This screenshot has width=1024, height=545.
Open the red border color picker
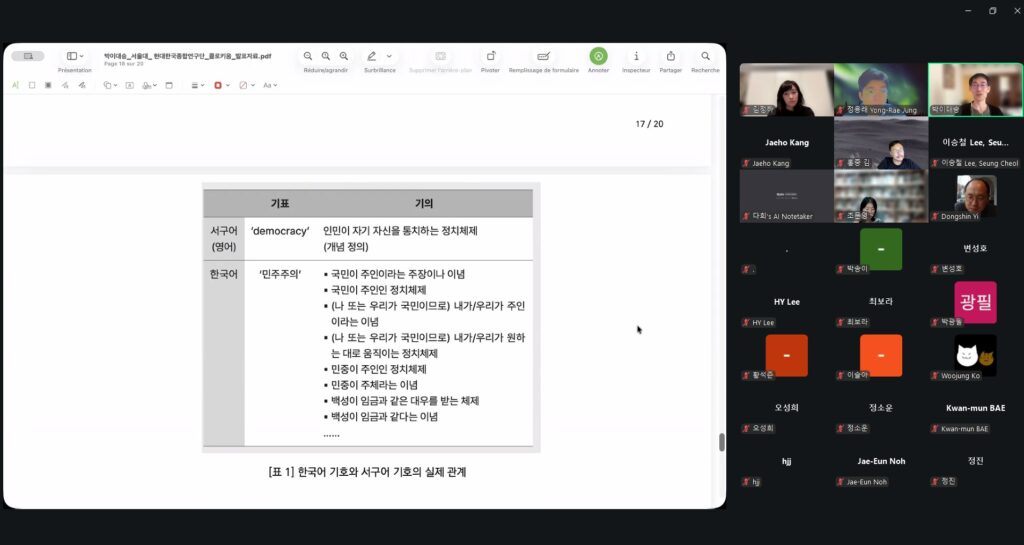coord(221,86)
